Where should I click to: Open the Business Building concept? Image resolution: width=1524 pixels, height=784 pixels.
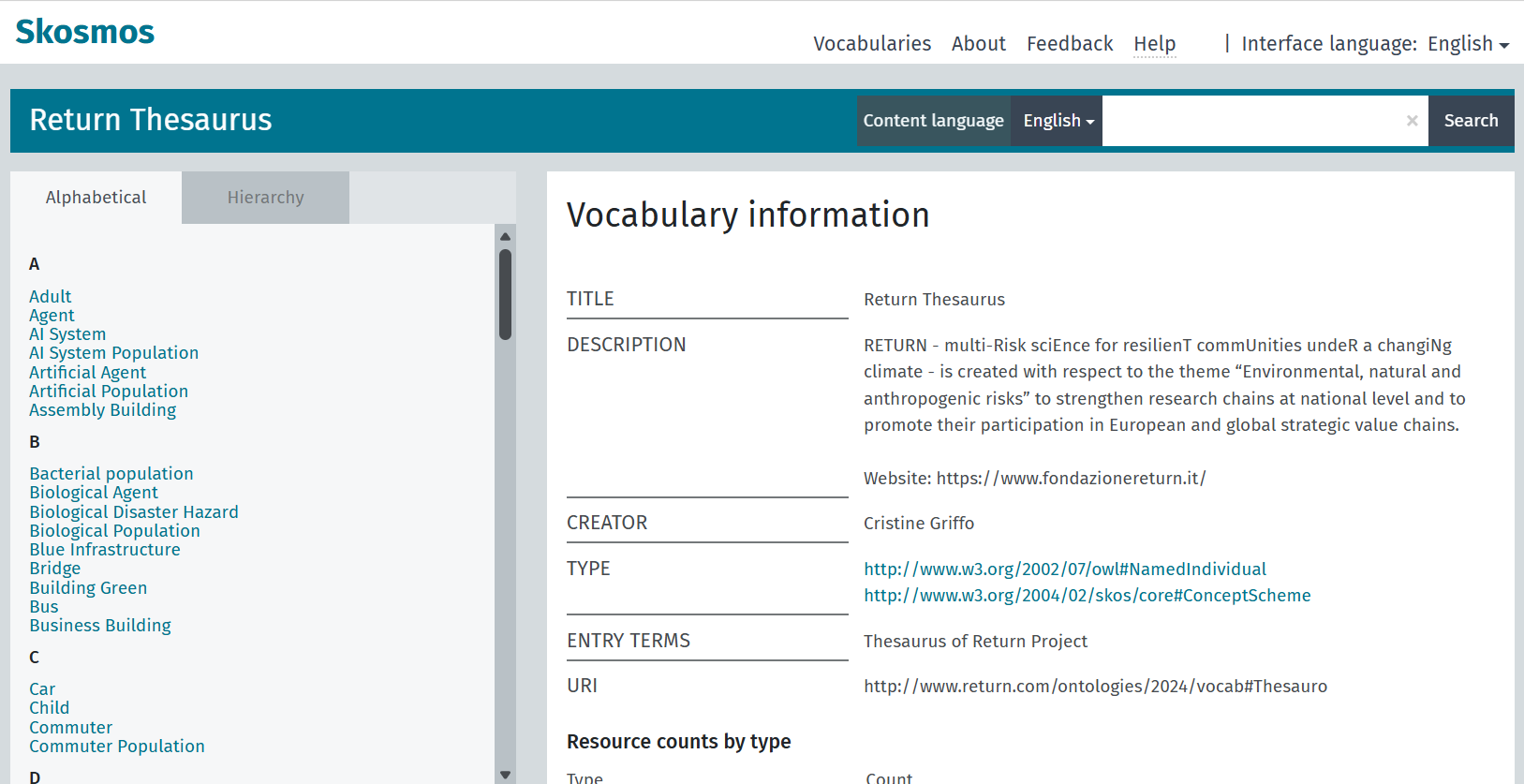pyautogui.click(x=100, y=626)
